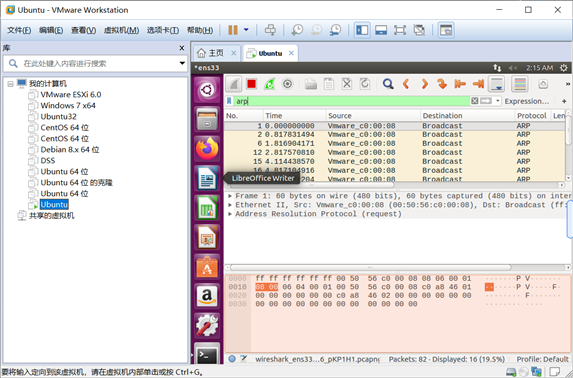Click the arp filter input field

click(x=352, y=101)
